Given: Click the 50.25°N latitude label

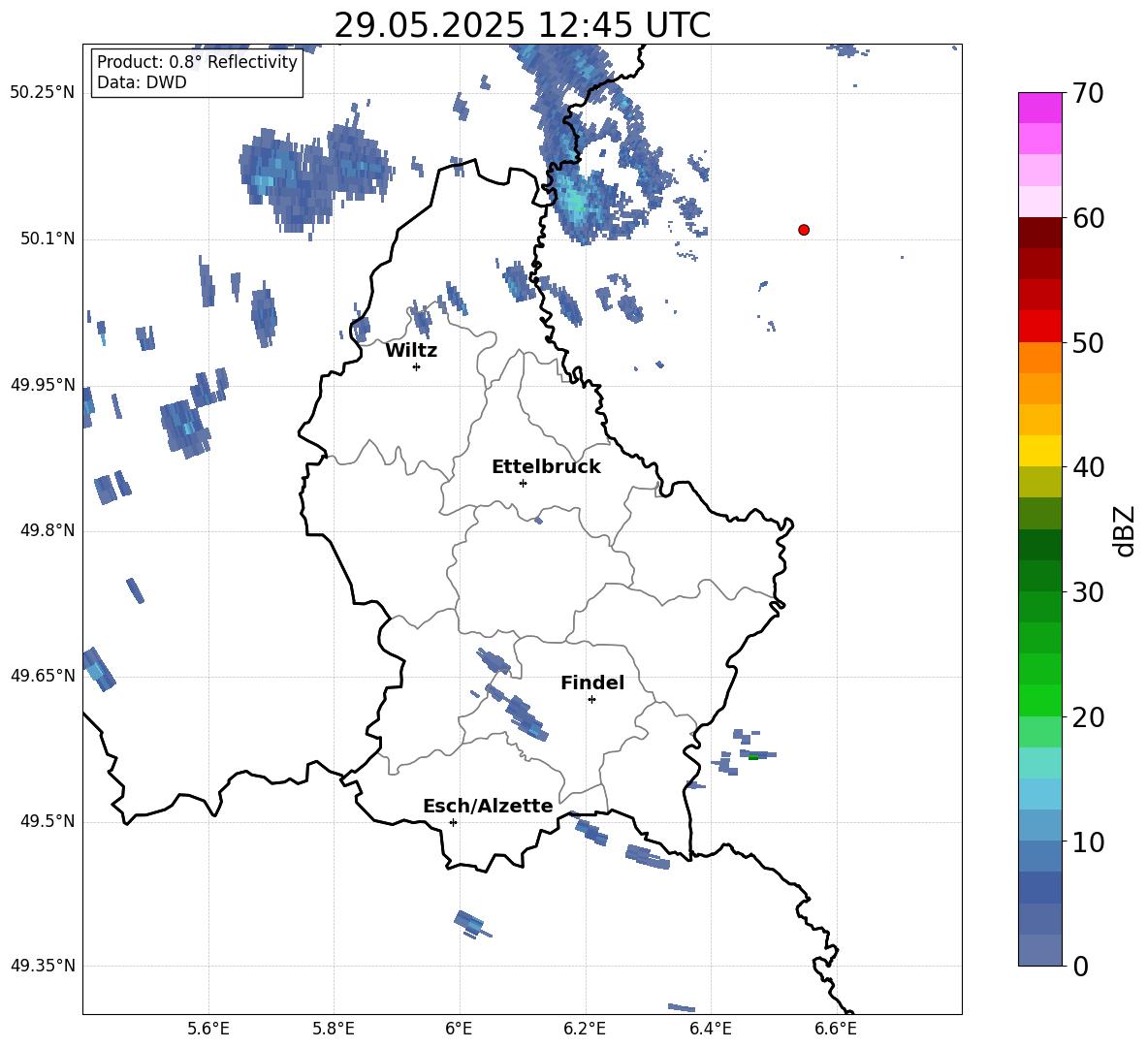Looking at the screenshot, I should tap(43, 93).
